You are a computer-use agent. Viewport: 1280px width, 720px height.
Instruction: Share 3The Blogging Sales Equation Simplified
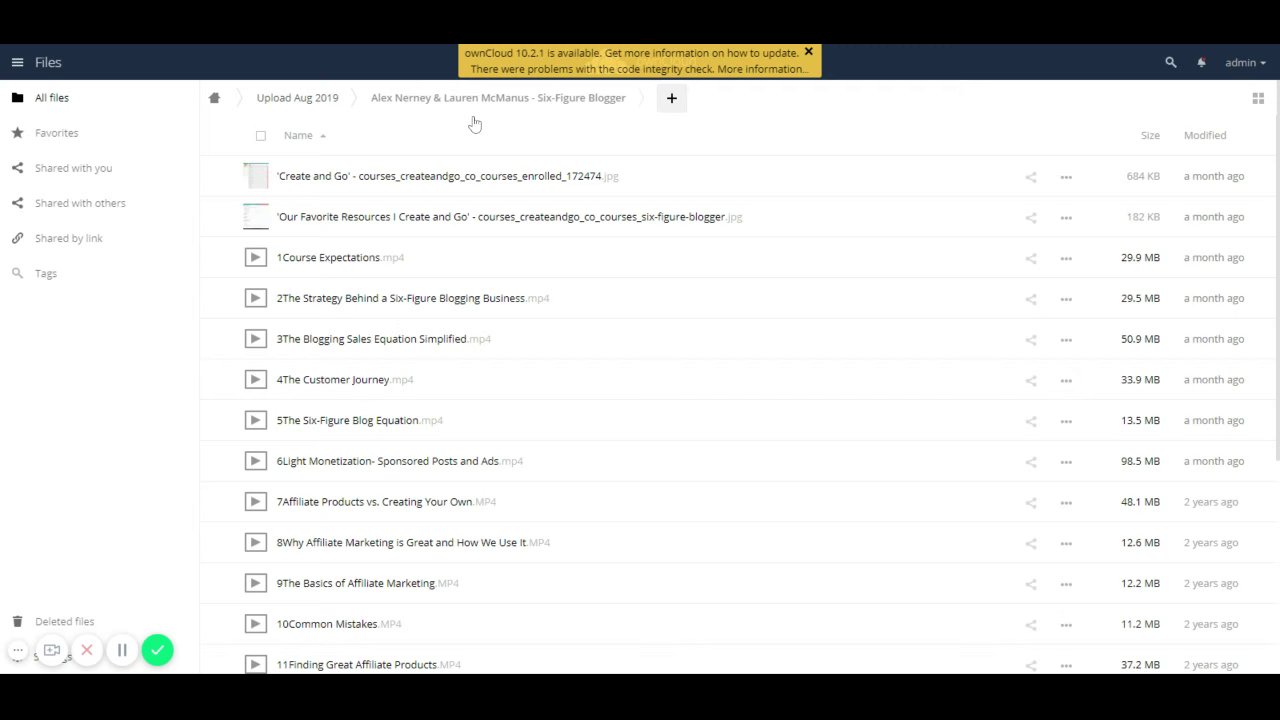tap(1031, 339)
